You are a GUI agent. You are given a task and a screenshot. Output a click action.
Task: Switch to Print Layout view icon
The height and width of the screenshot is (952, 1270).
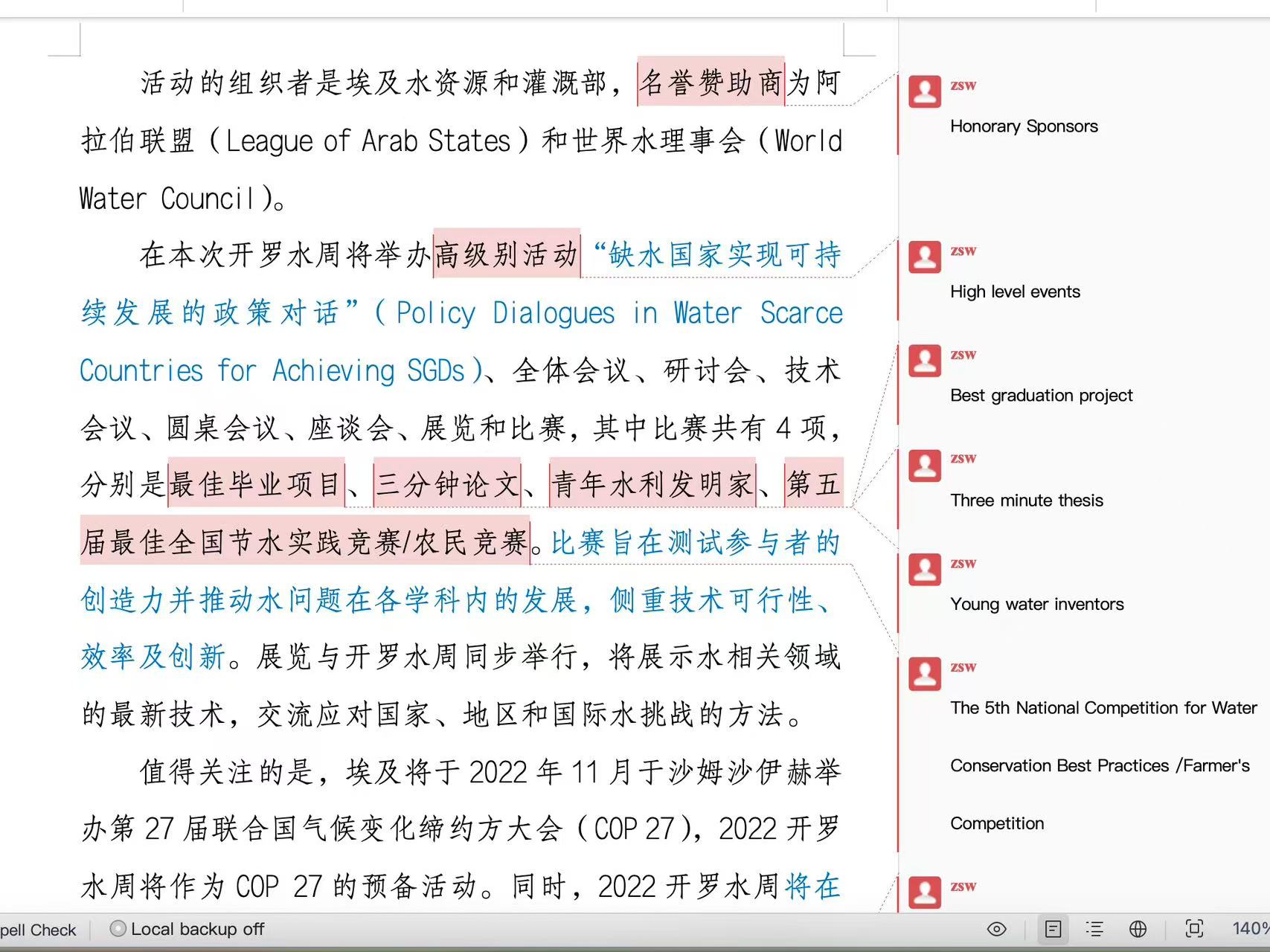tap(1053, 929)
